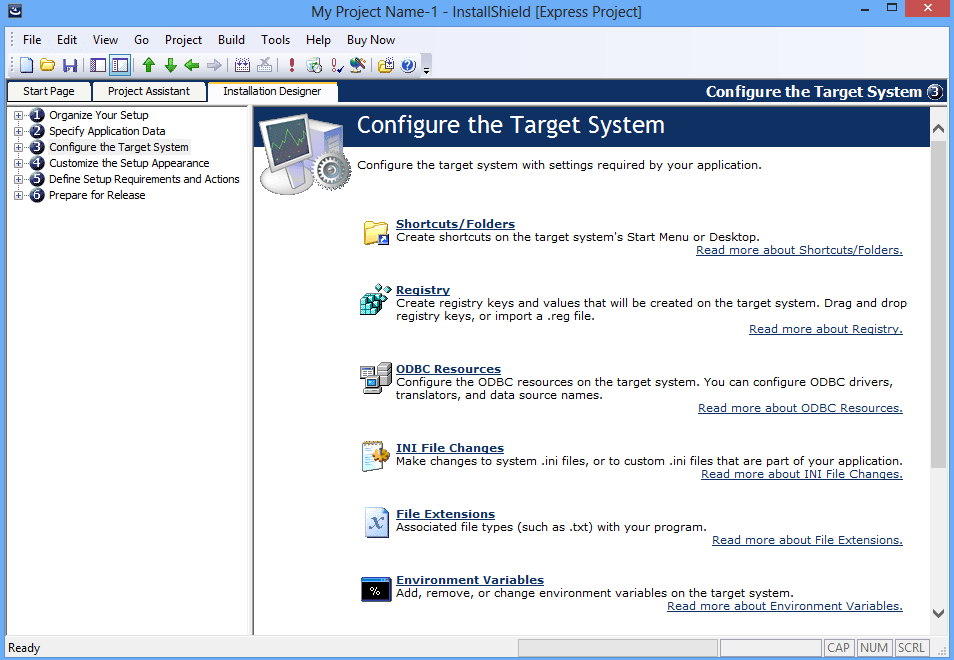Switch to Start Page tab
The image size is (954, 660).
49,91
